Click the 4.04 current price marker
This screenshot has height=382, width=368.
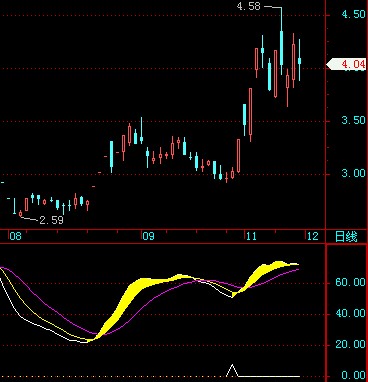click(x=346, y=64)
